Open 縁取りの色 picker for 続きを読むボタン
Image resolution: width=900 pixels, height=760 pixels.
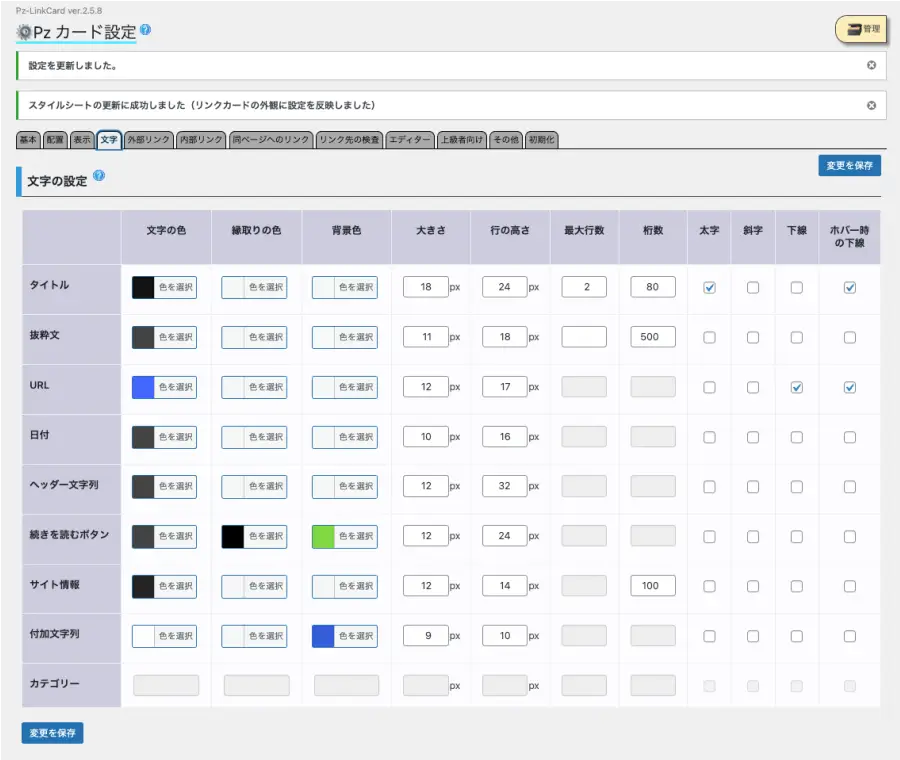coord(254,537)
